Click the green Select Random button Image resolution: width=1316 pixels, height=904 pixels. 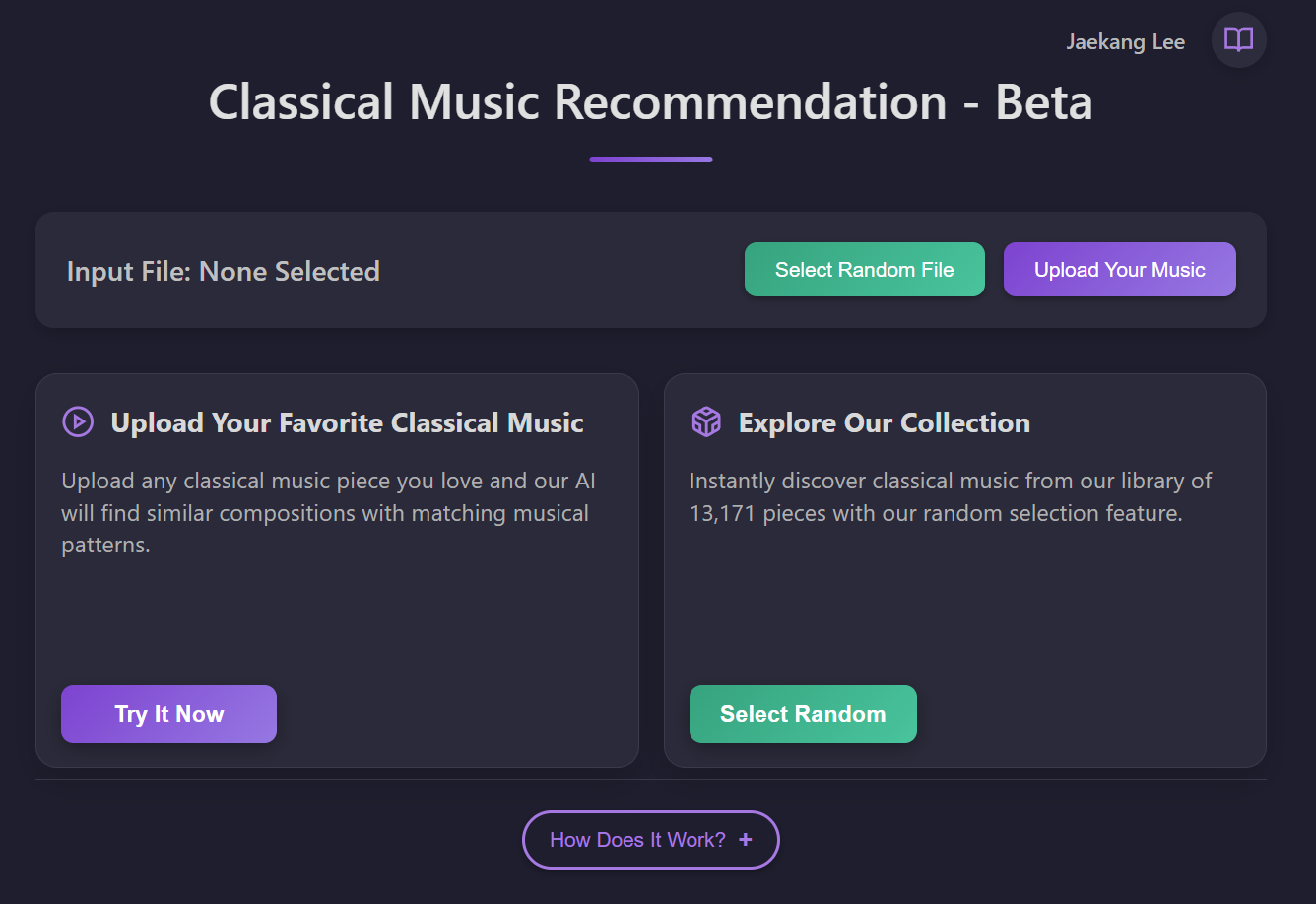click(x=803, y=714)
